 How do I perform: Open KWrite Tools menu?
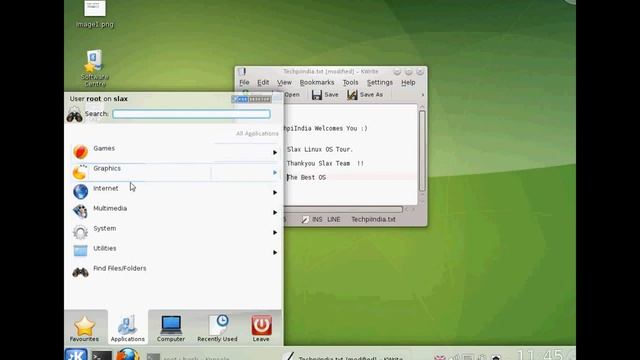click(x=350, y=82)
